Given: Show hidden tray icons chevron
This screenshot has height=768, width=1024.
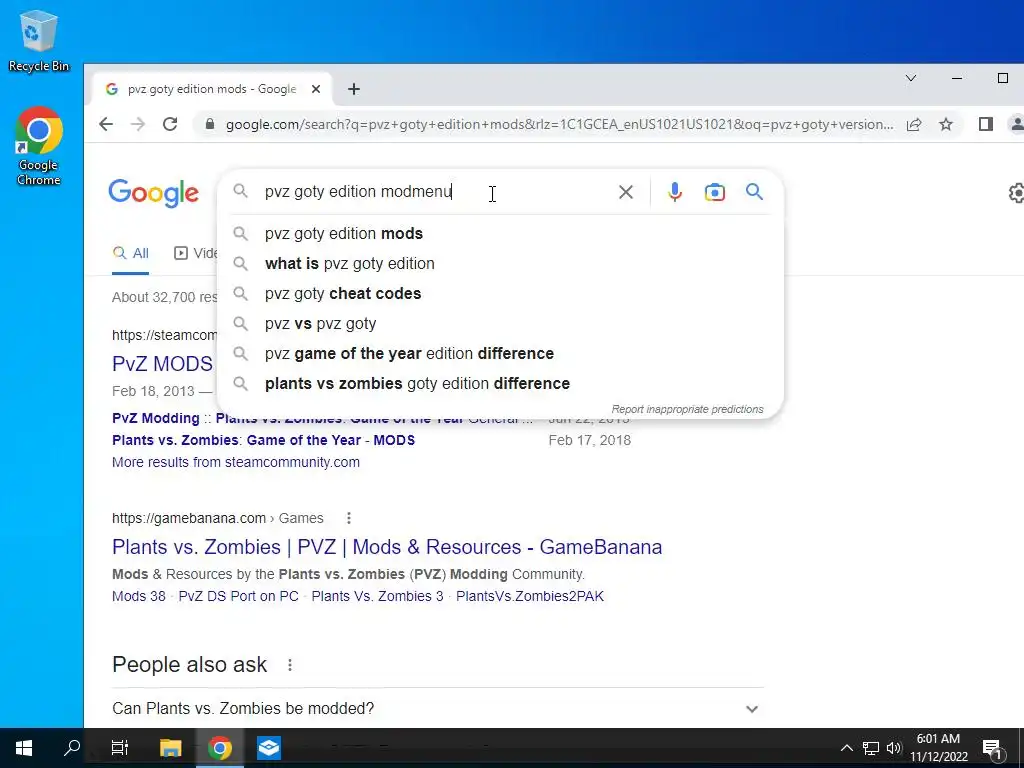Looking at the screenshot, I should click(x=846, y=748).
